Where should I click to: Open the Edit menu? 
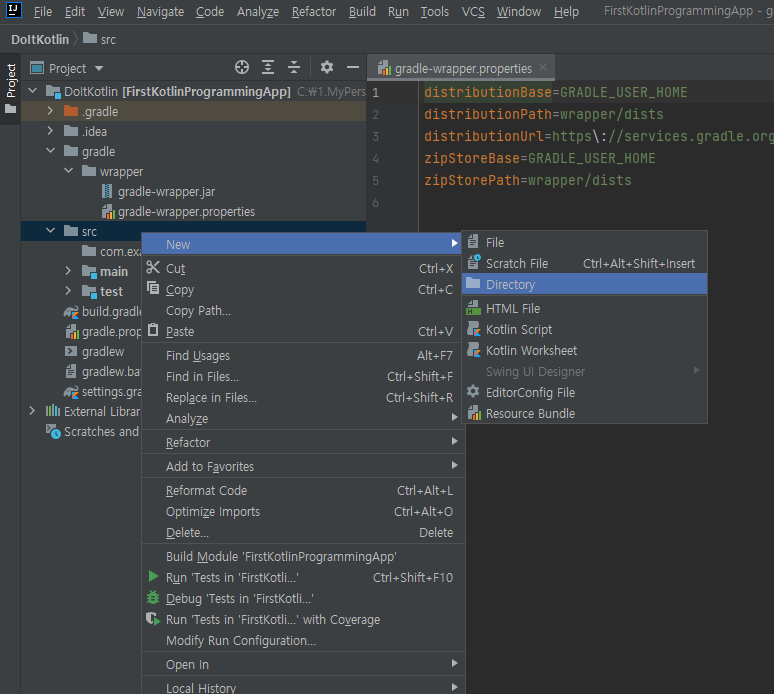tap(75, 11)
